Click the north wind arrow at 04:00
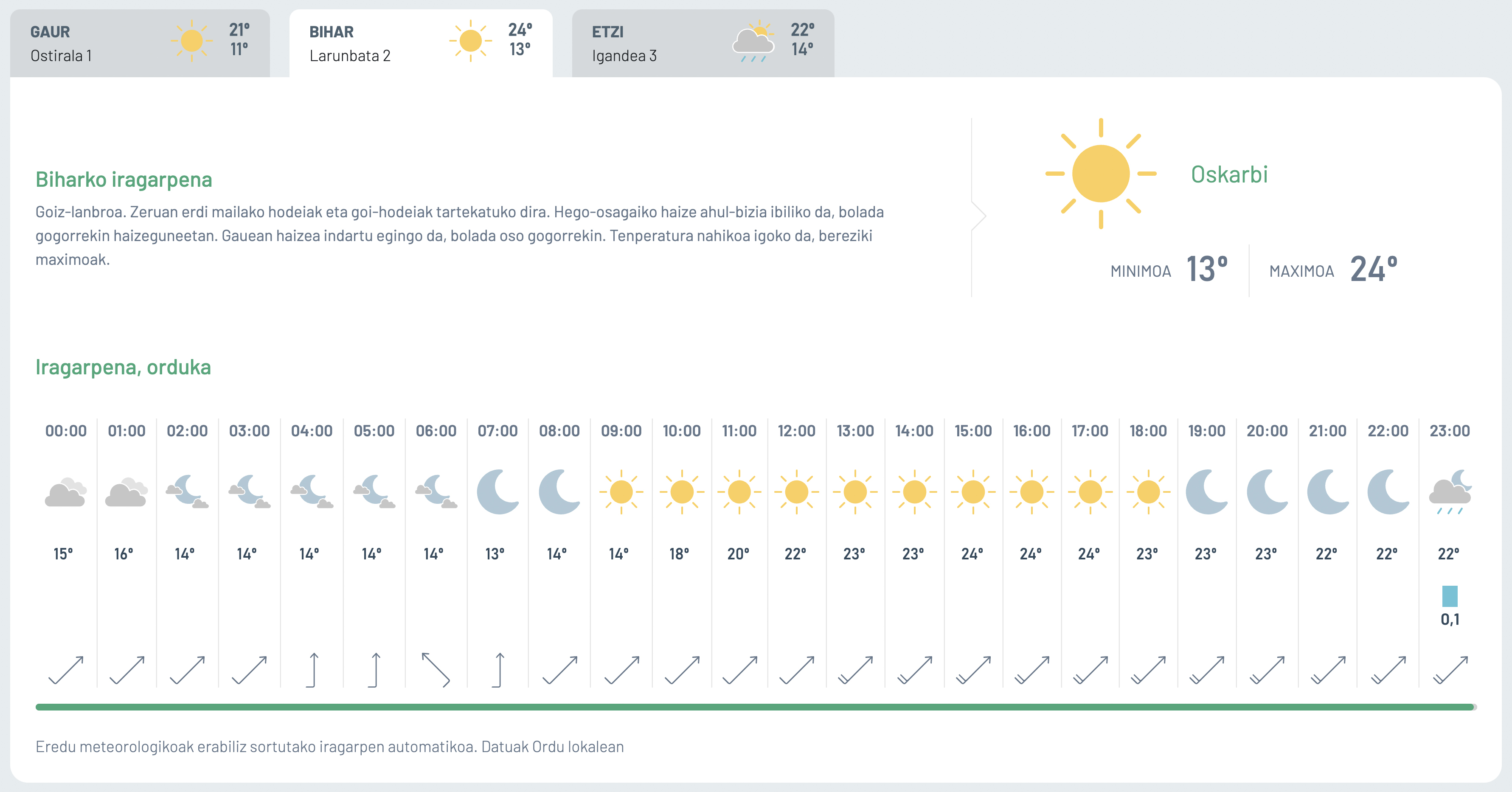The height and width of the screenshot is (792, 1512). tap(313, 670)
